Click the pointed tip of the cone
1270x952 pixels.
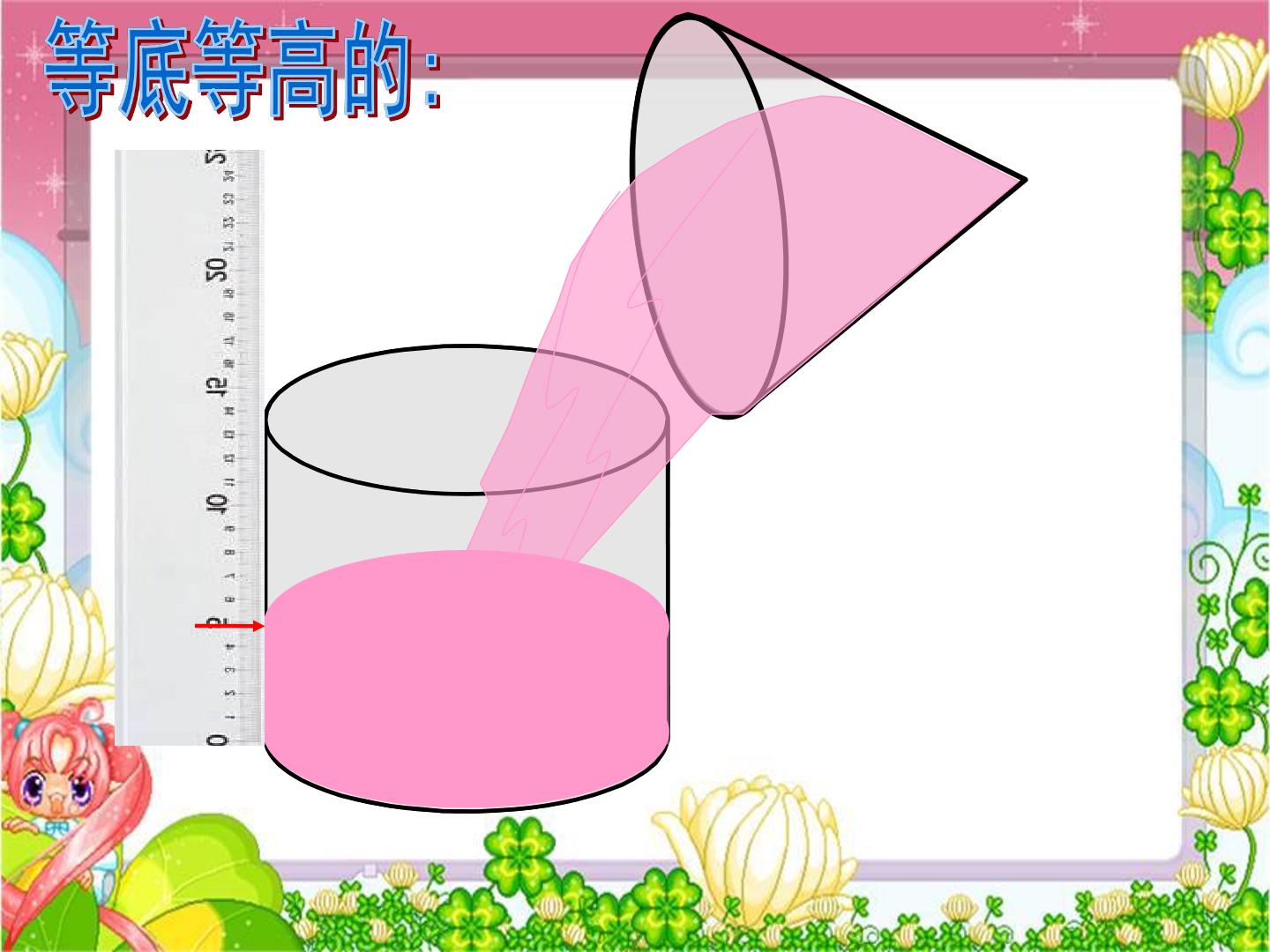1021,180
